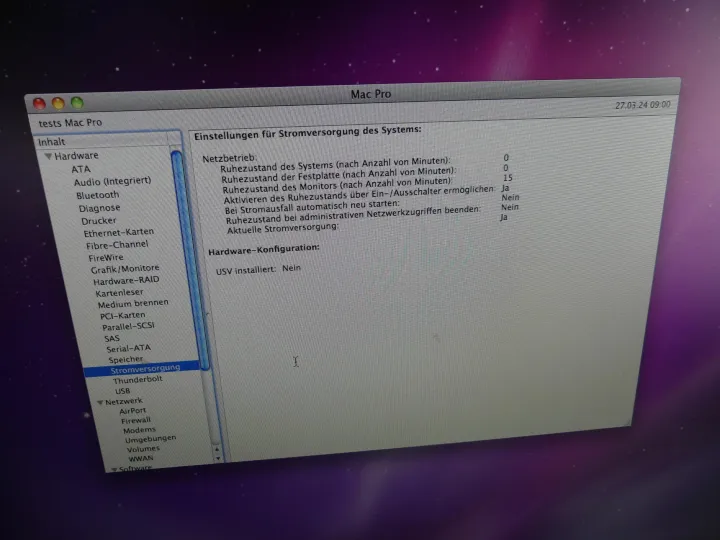Click the Hardware-Konfiguration heading
The image size is (720, 540).
(264, 250)
